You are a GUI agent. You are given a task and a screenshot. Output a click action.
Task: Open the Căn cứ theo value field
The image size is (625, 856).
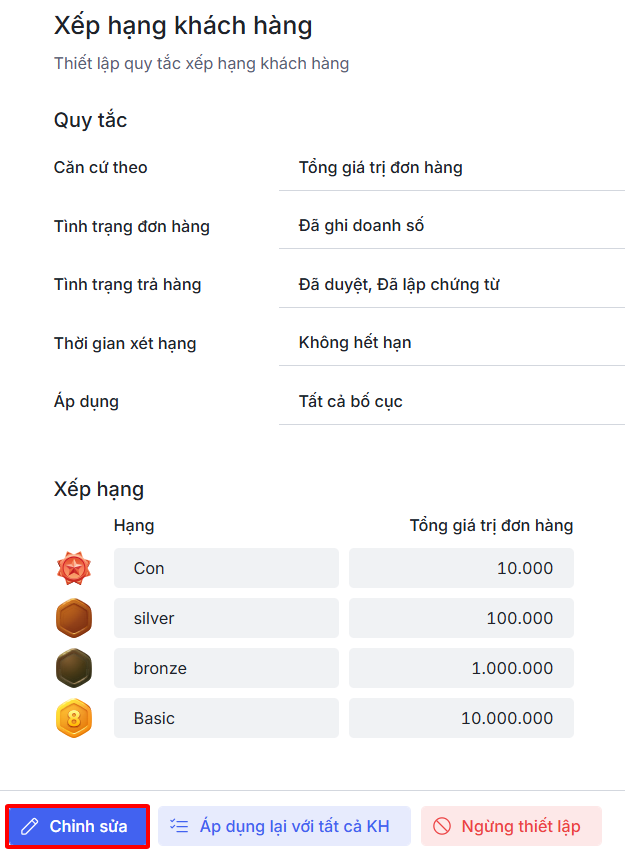pos(451,168)
